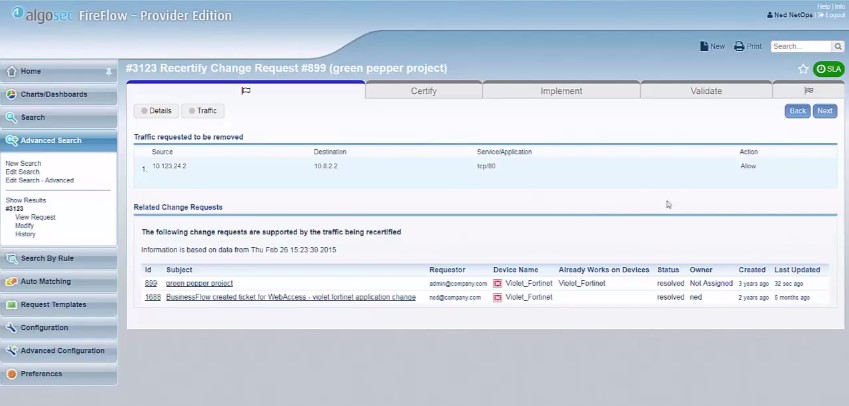The image size is (849, 406).
Task: Expand Advanced Configuration section
Action: click(x=58, y=351)
